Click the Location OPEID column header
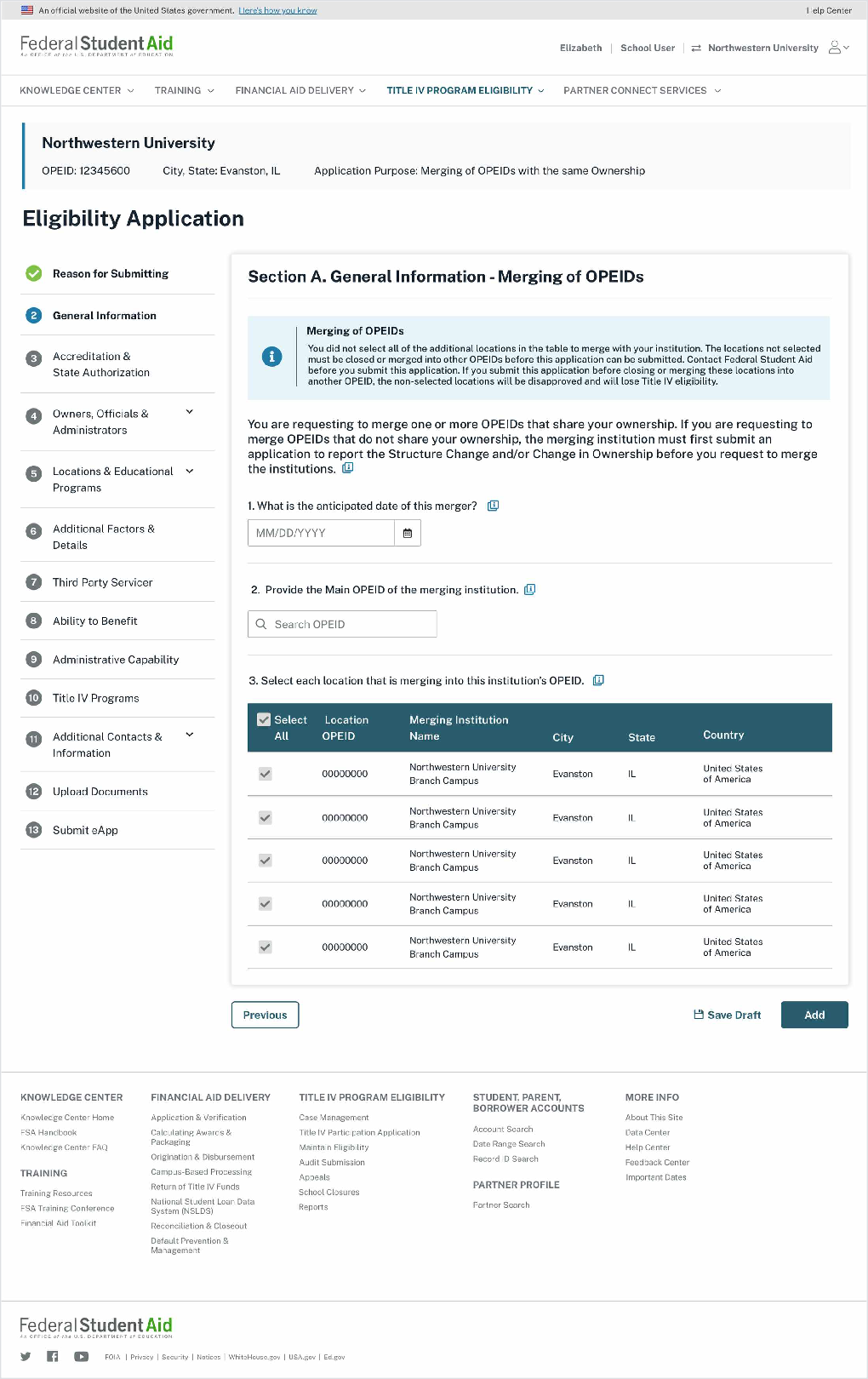868x1379 pixels. click(x=345, y=728)
